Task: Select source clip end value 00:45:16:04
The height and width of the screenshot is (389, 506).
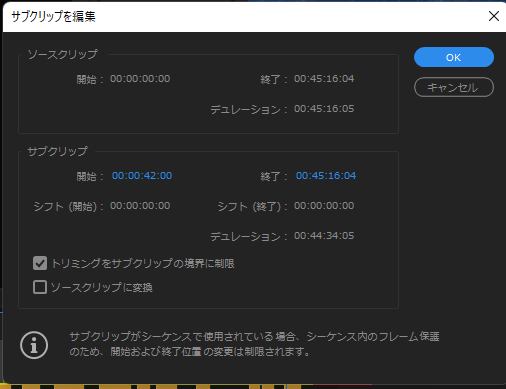Action: coord(324,79)
